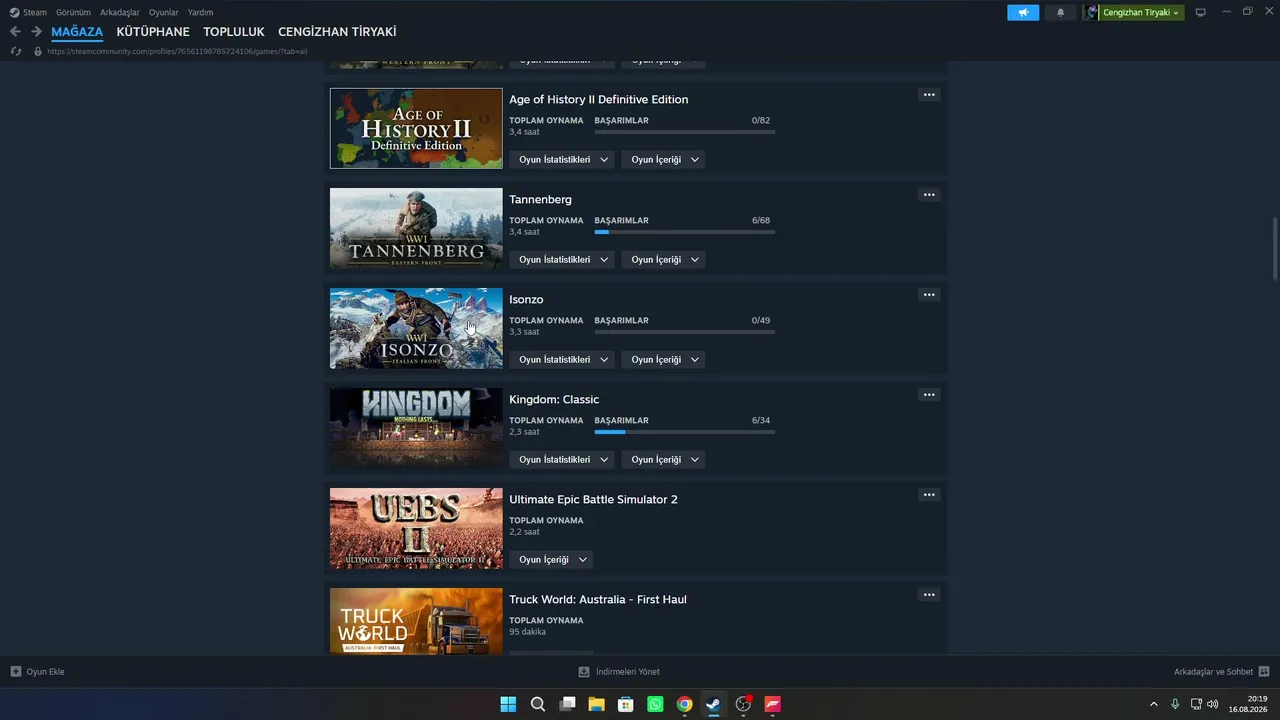The image size is (1280, 720).
Task: Click the Isonzo game thumbnail
Action: click(416, 328)
